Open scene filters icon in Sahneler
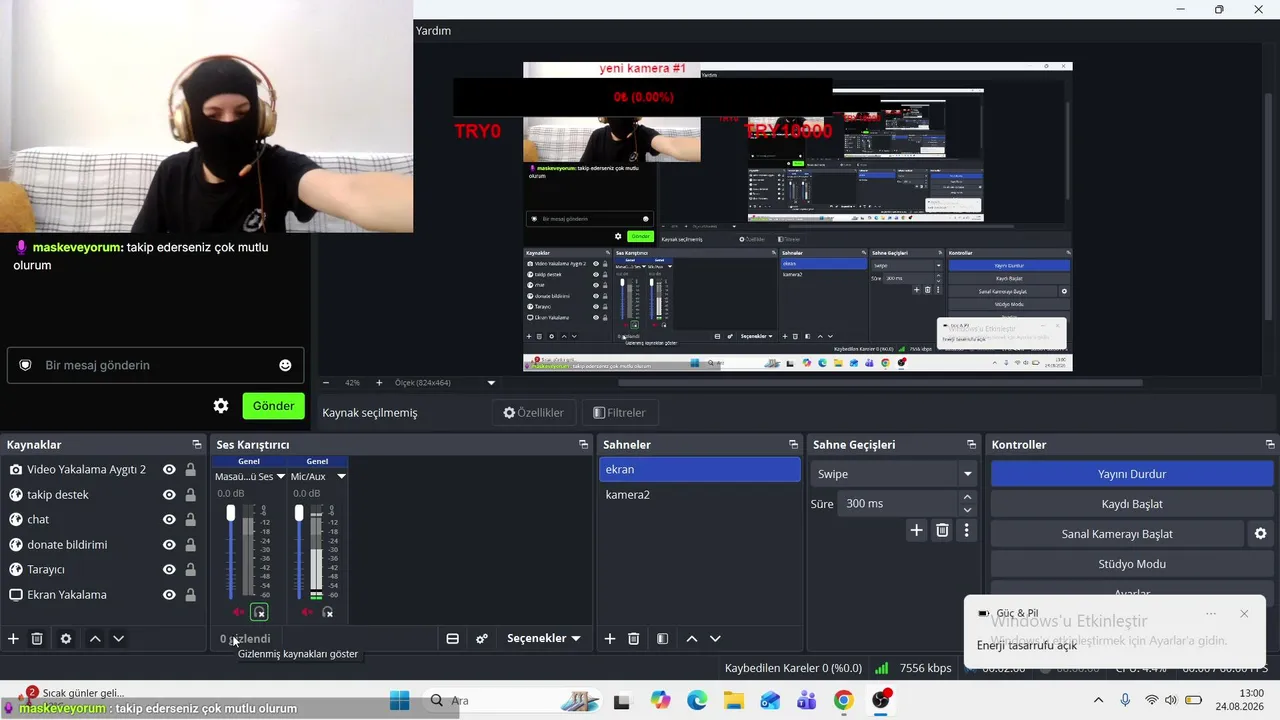This screenshot has width=1280, height=720. (662, 639)
